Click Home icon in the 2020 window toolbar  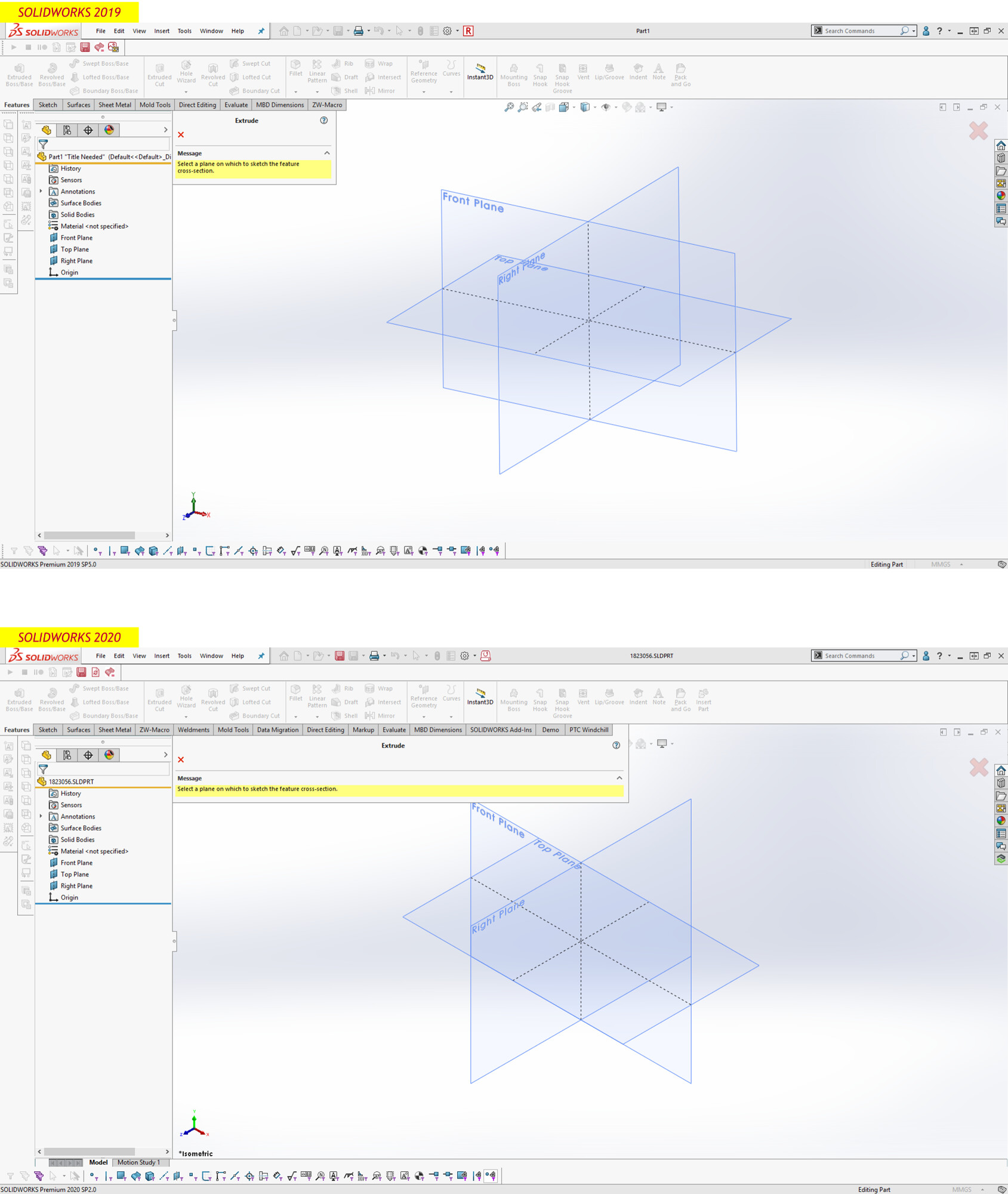[x=283, y=656]
